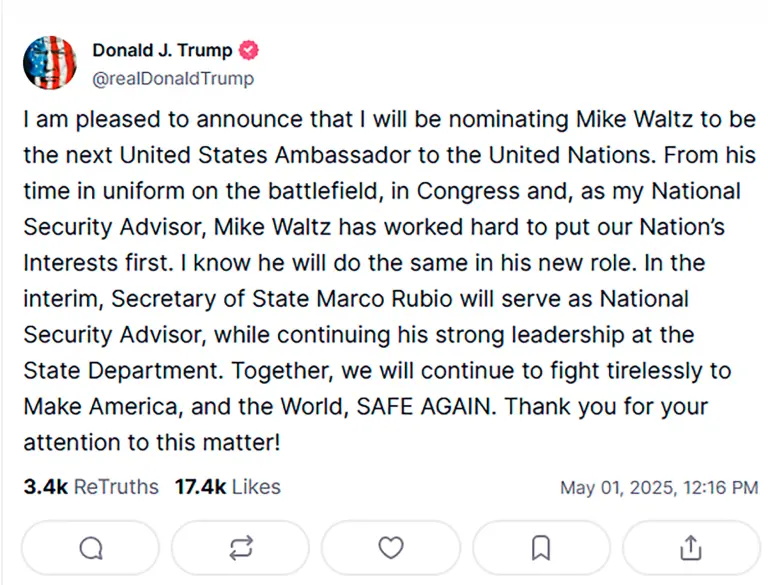
Task: Open the share arrow icon
Action: [691, 547]
